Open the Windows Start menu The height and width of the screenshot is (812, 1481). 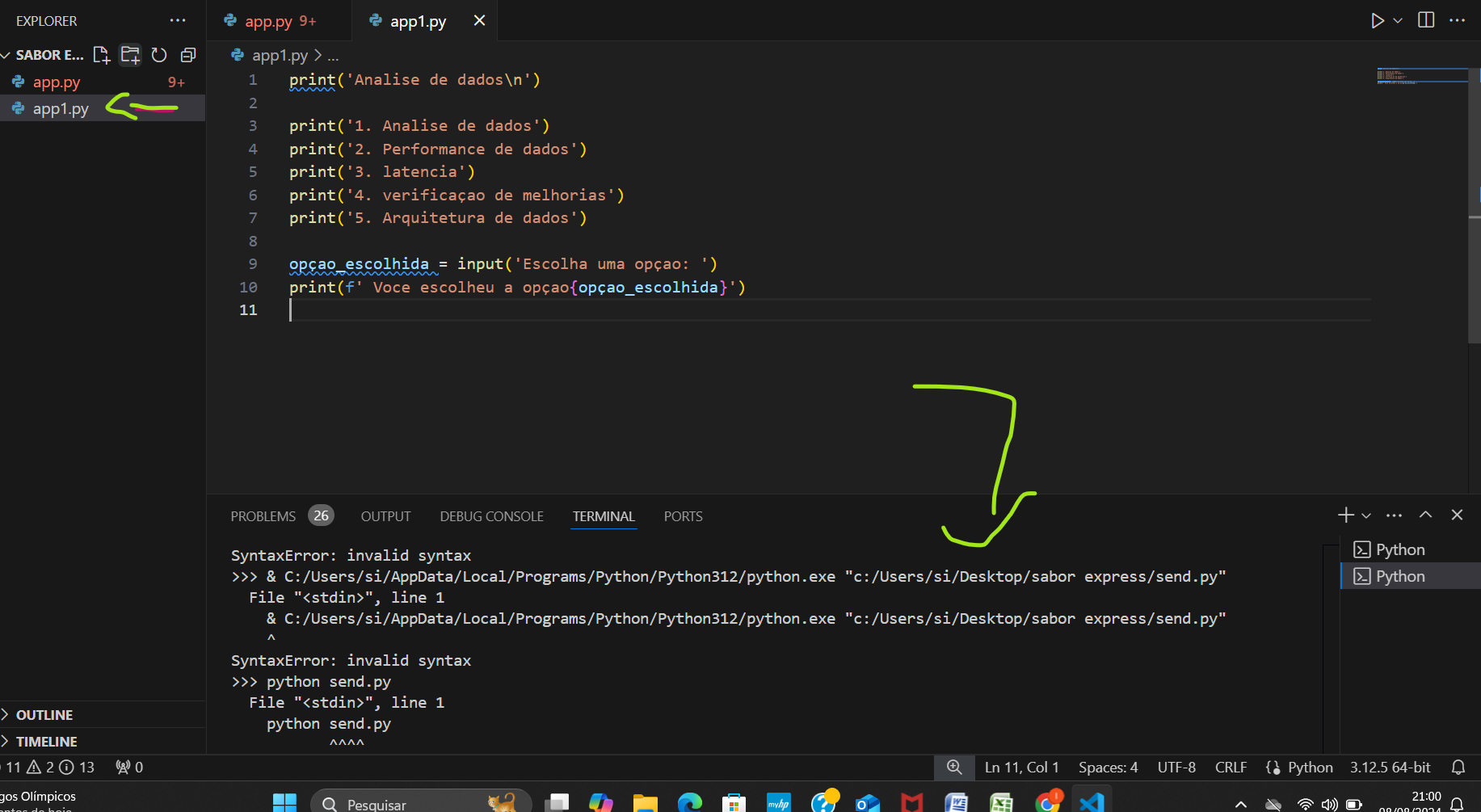(x=284, y=802)
